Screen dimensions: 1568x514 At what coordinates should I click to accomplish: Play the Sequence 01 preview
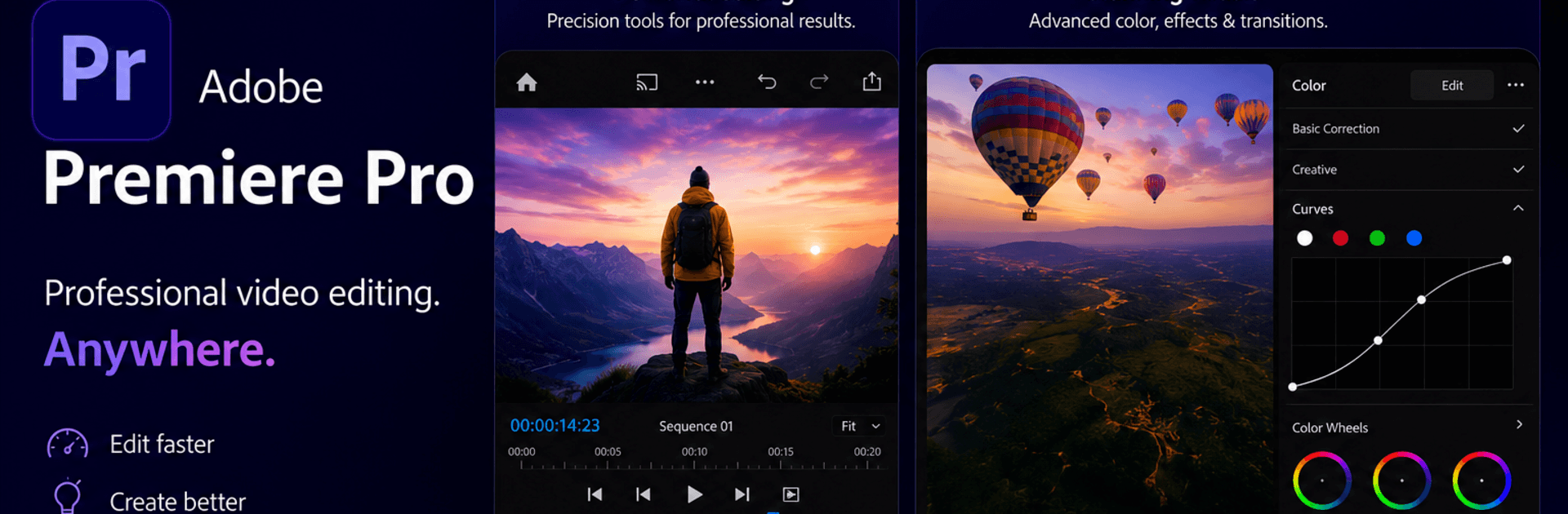click(694, 494)
